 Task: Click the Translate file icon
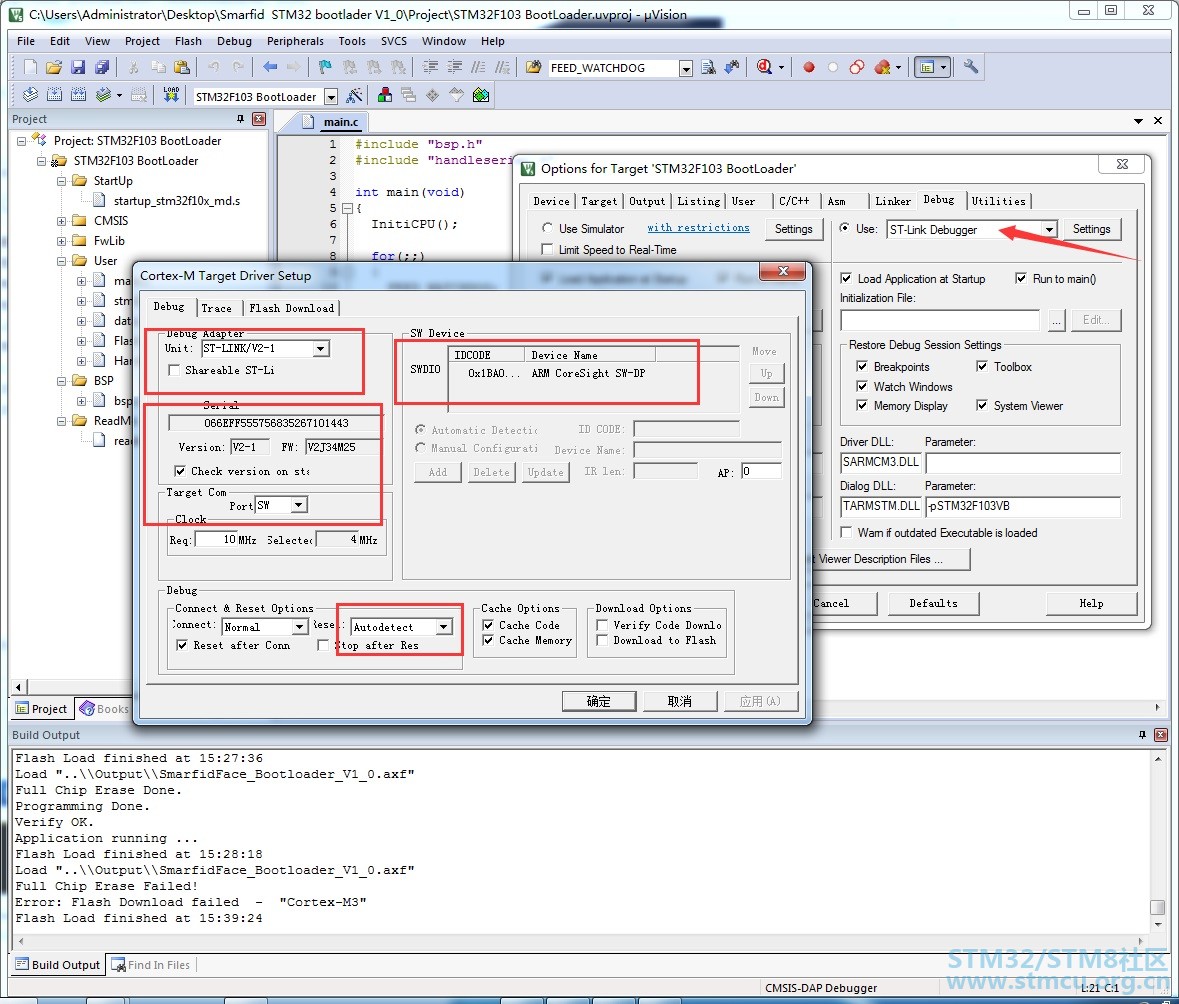[x=30, y=95]
